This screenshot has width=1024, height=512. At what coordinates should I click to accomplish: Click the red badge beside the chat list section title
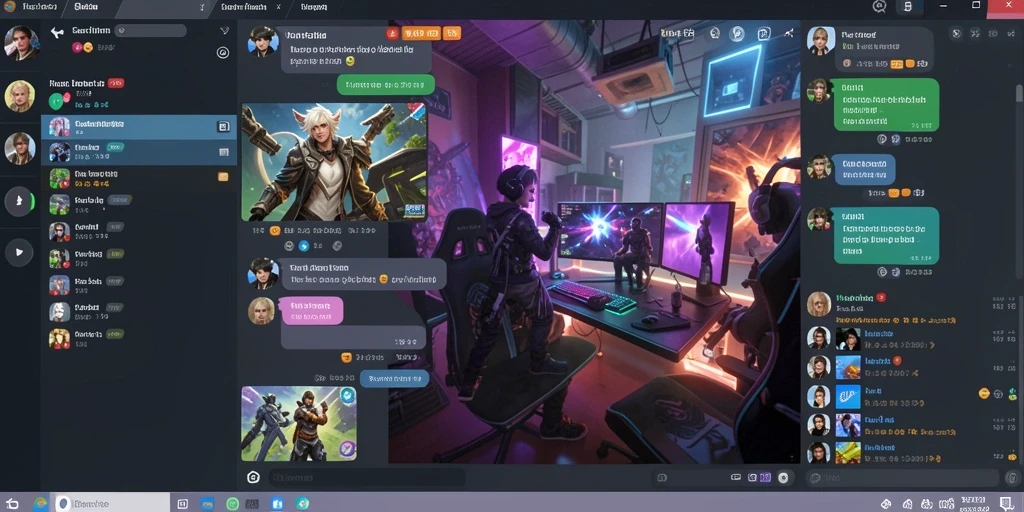click(x=116, y=83)
